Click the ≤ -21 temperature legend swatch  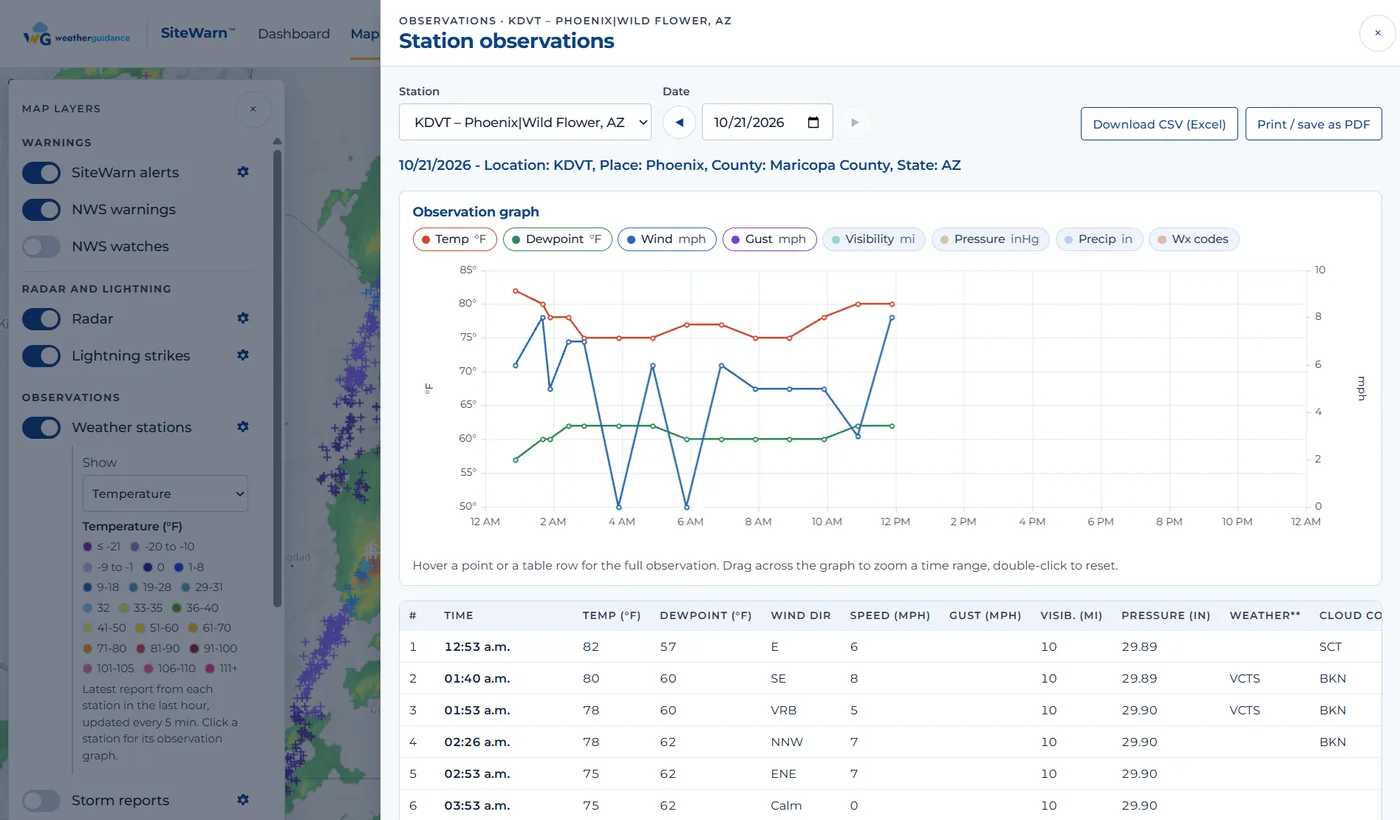pyautogui.click(x=88, y=546)
